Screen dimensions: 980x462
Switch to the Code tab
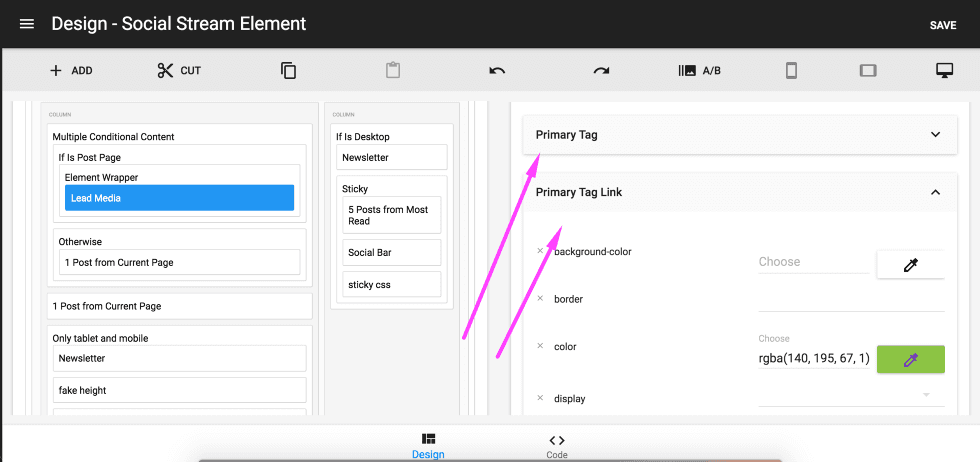coord(557,446)
